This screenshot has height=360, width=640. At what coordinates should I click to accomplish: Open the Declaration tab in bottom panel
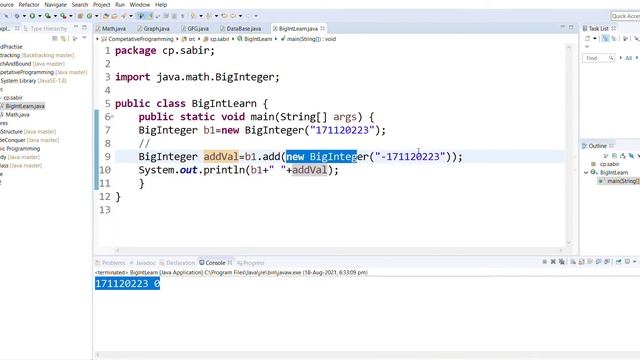pos(177,263)
